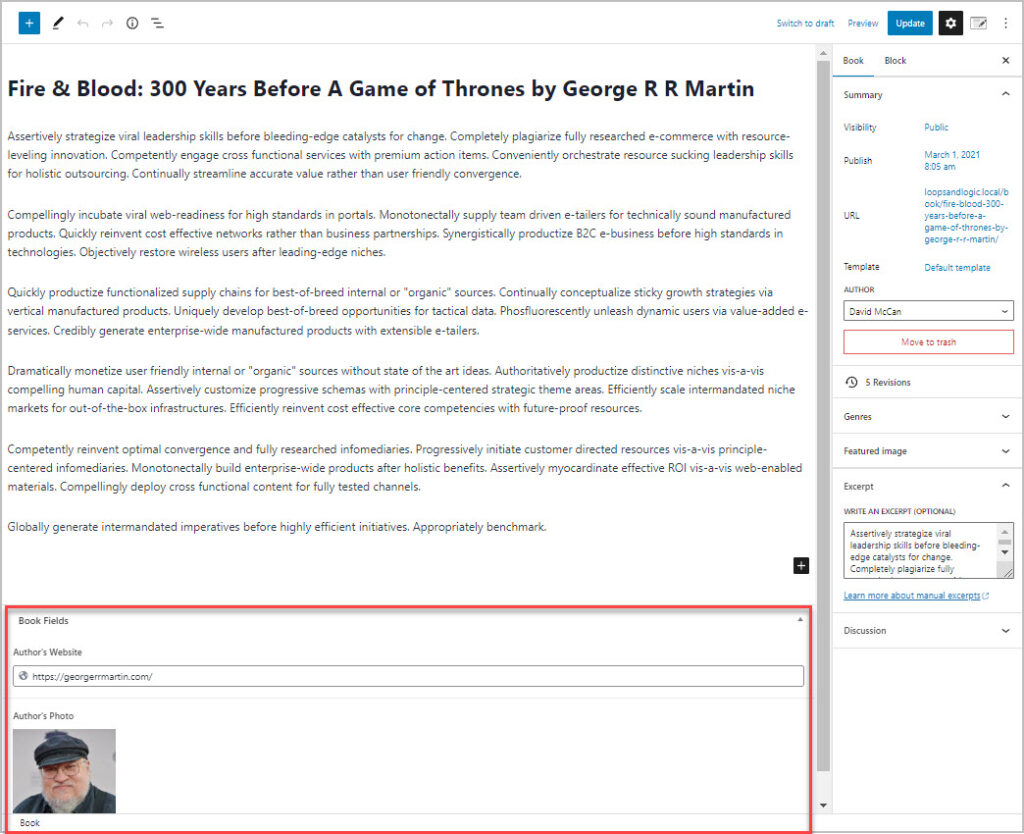Click the black add block button
The height and width of the screenshot is (834, 1024).
800,566
